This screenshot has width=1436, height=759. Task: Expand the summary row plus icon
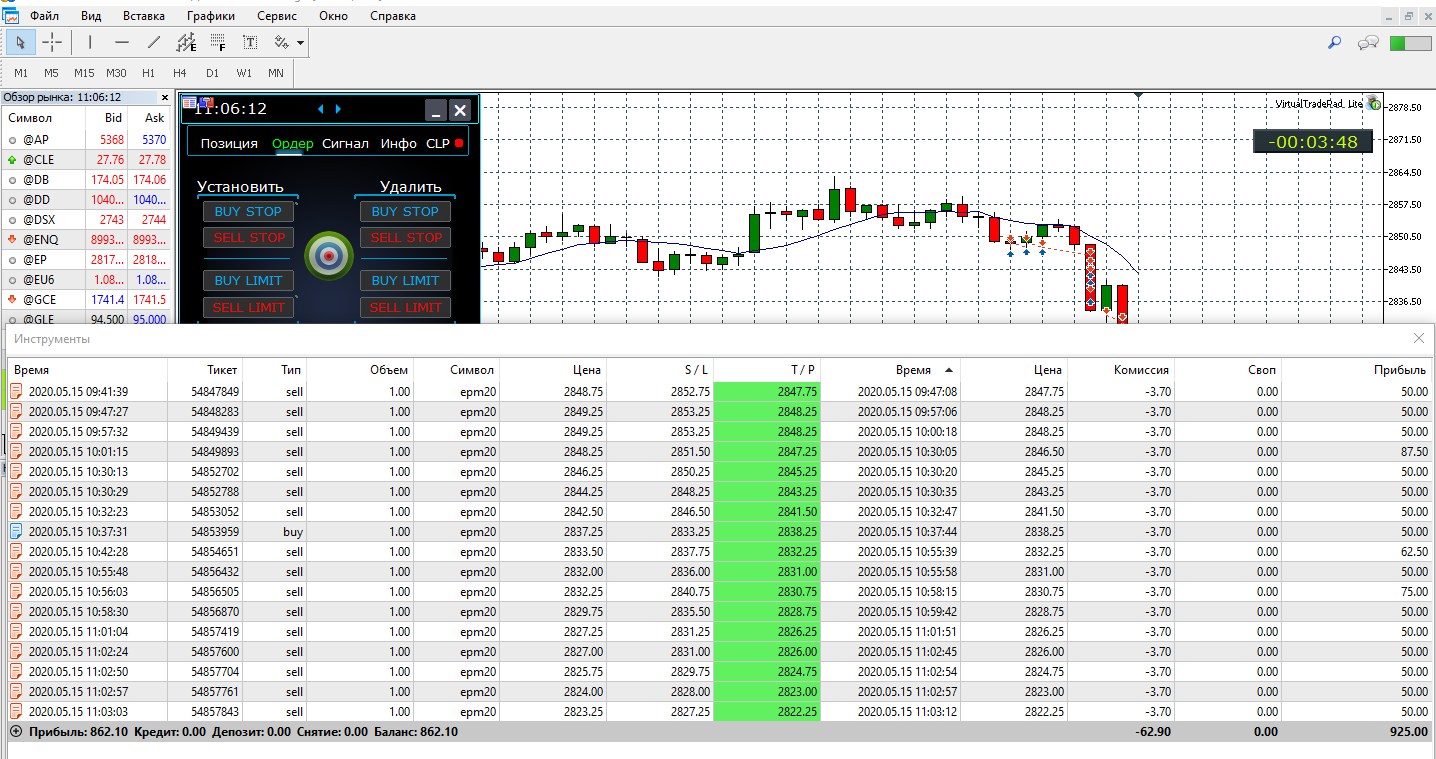[x=16, y=732]
